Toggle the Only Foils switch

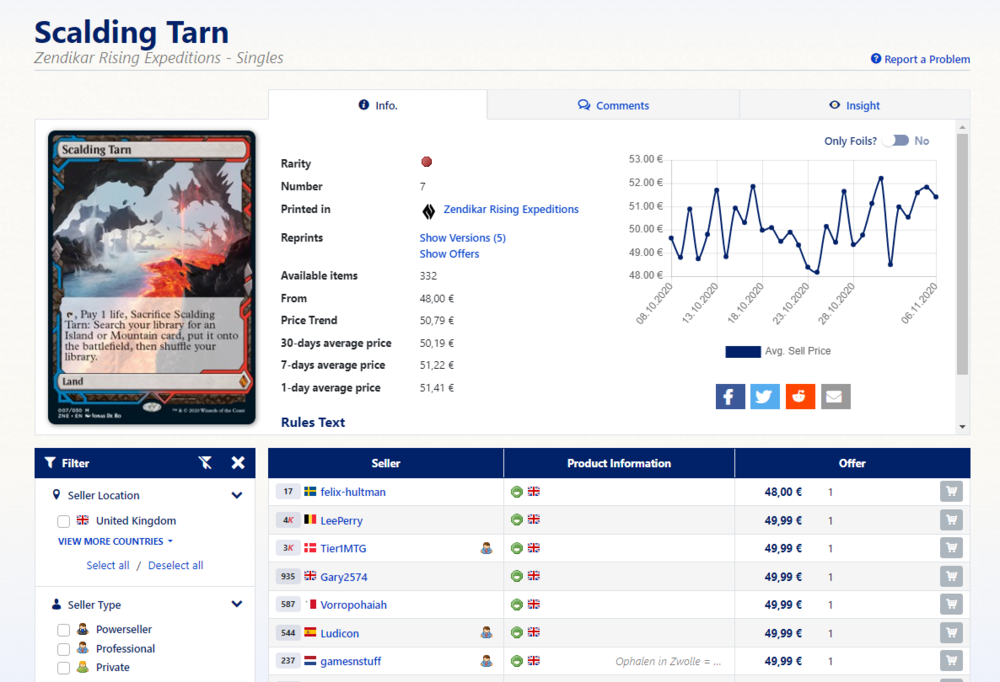click(x=896, y=141)
